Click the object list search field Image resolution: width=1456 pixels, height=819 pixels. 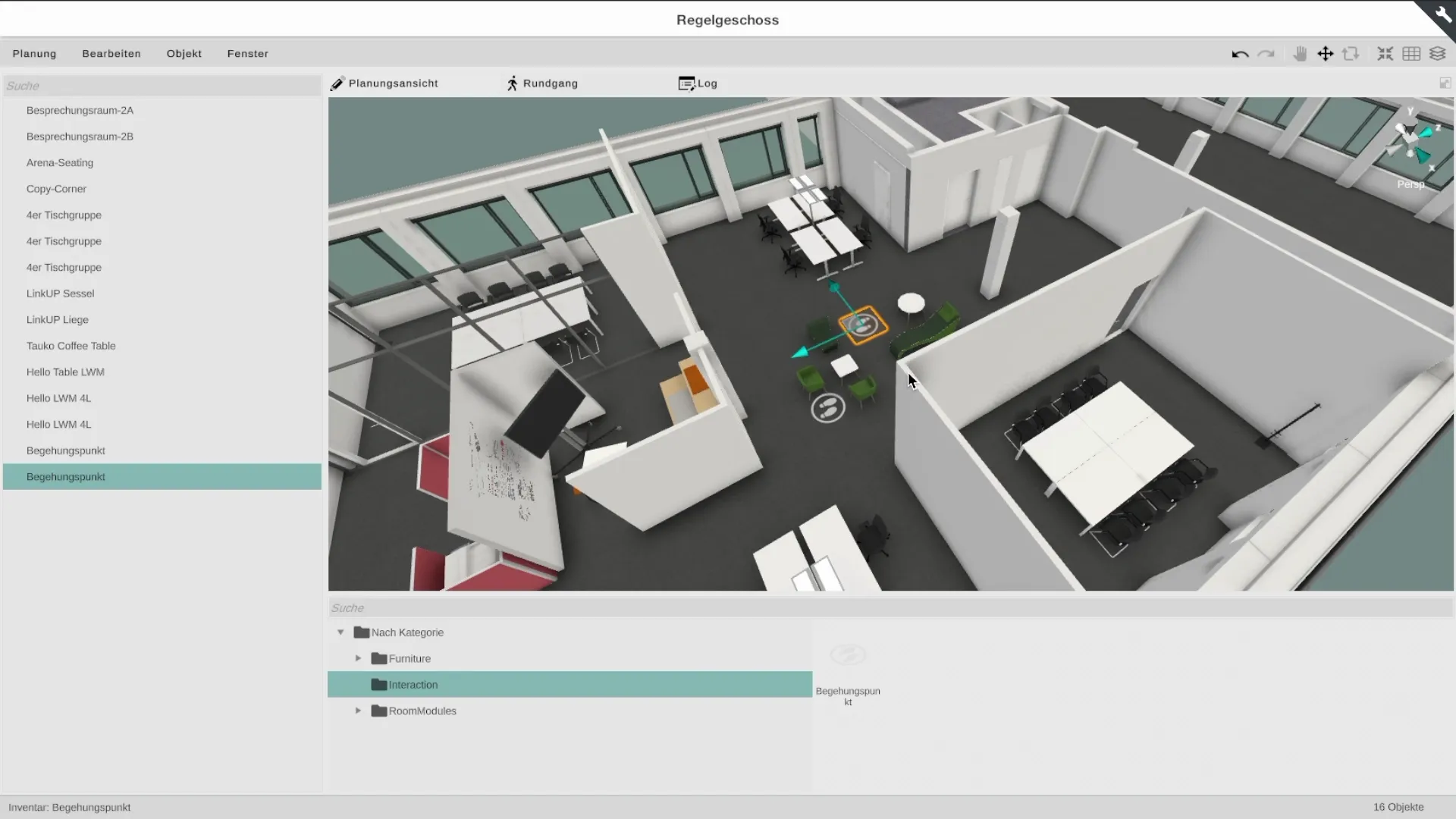[162, 86]
